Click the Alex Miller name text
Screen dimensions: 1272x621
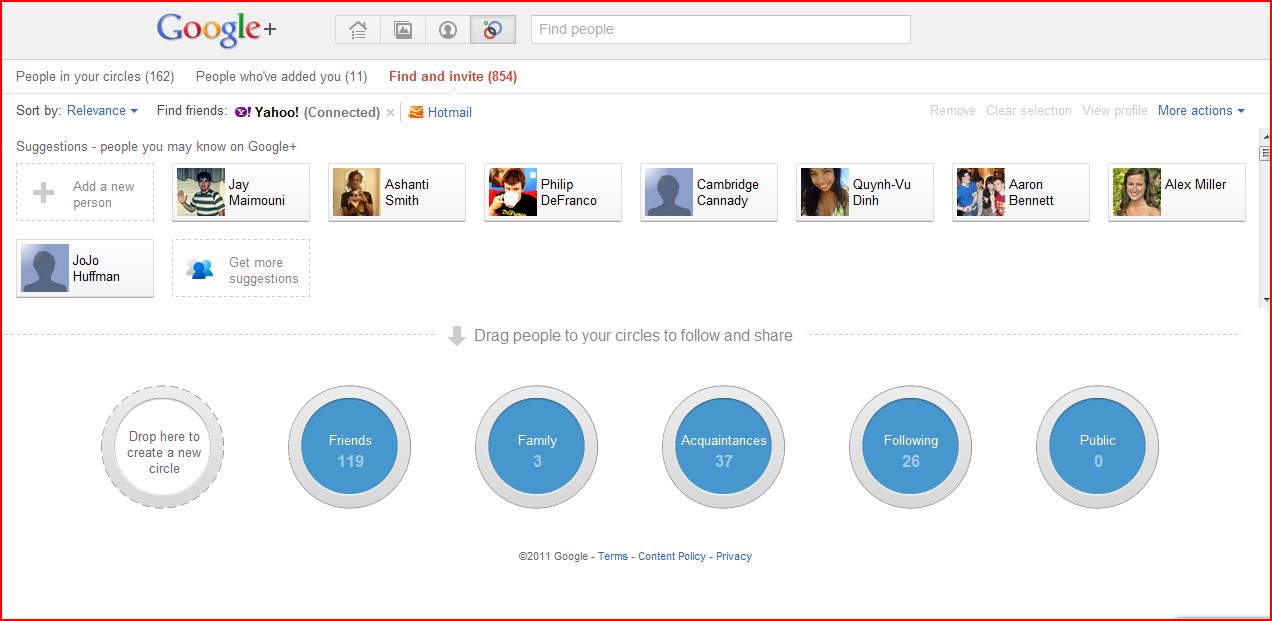[1196, 185]
